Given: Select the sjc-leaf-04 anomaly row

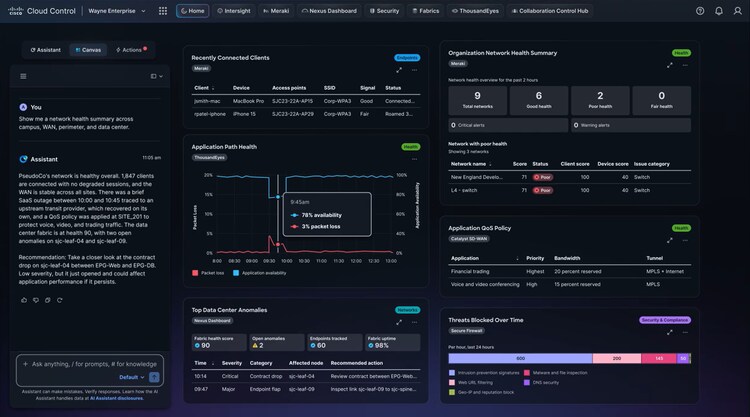Looking at the screenshot, I should click(x=306, y=376).
